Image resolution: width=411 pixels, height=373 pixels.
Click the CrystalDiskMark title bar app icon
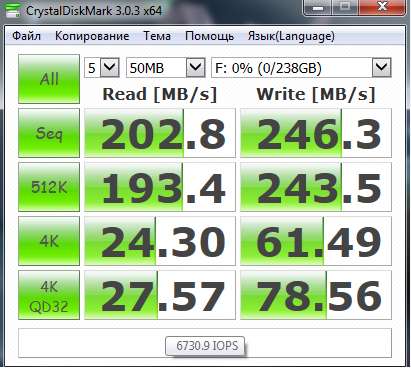pyautogui.click(x=13, y=11)
